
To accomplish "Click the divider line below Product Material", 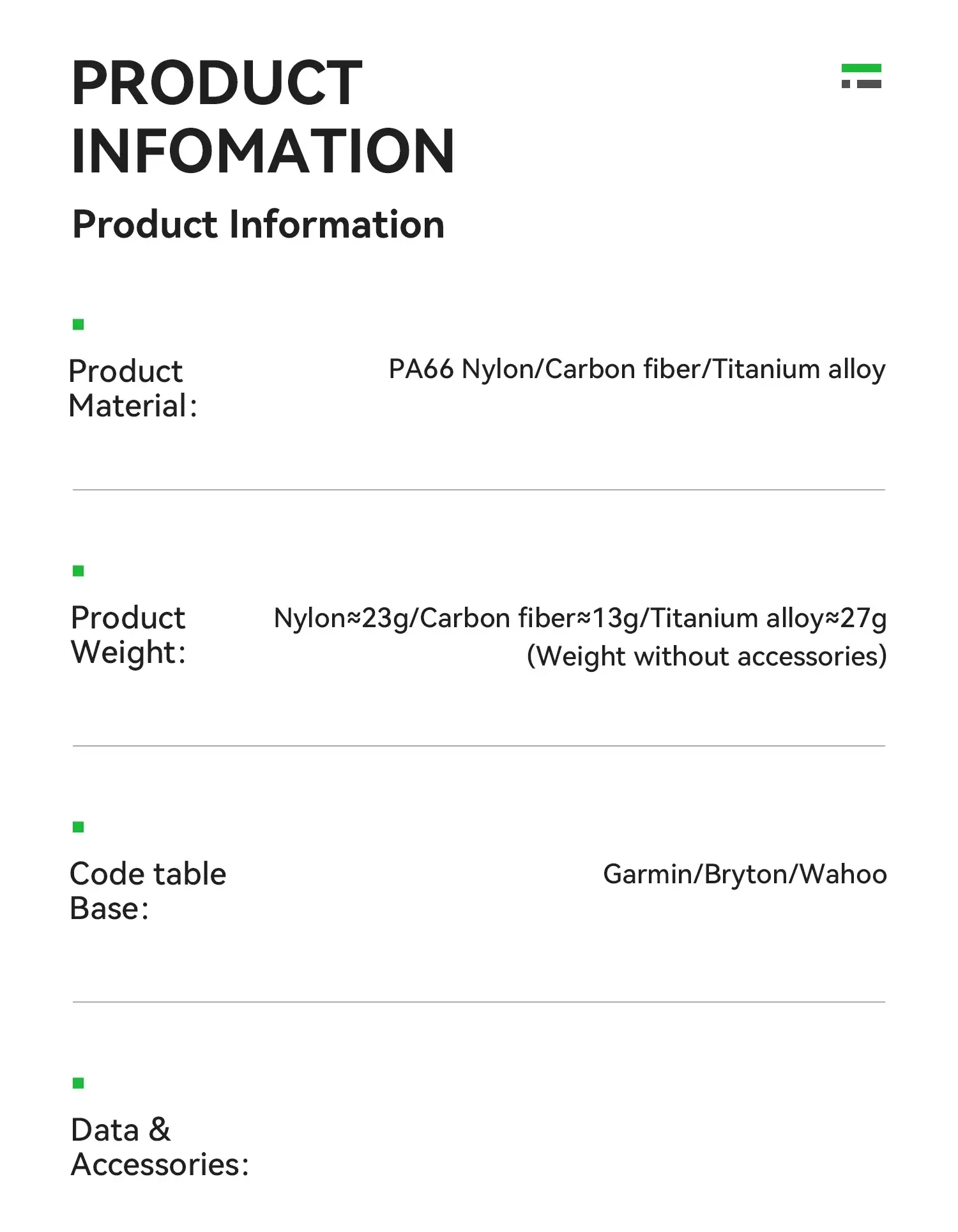I will point(479,490).
